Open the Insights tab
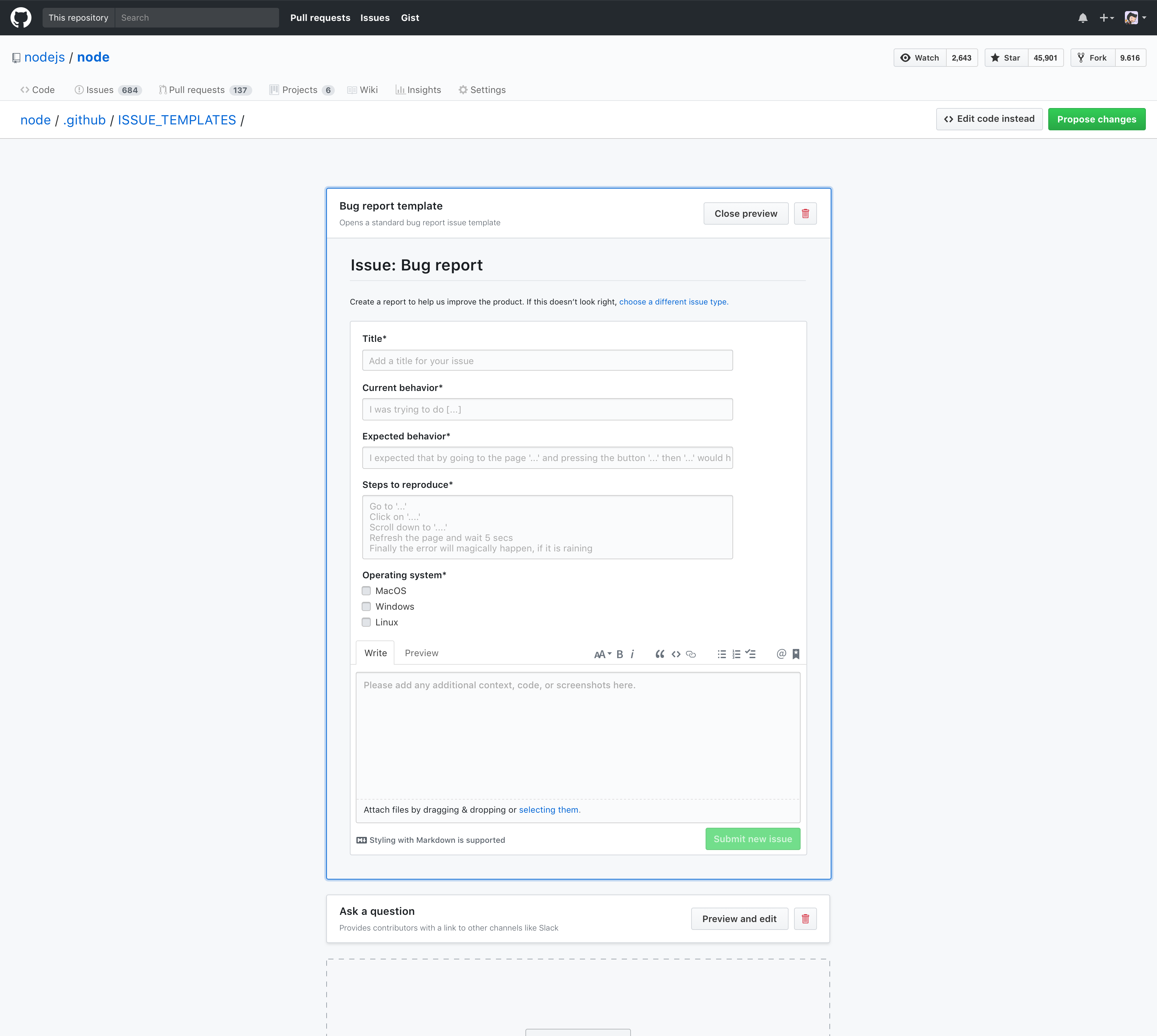The image size is (1157, 1036). pyautogui.click(x=419, y=90)
